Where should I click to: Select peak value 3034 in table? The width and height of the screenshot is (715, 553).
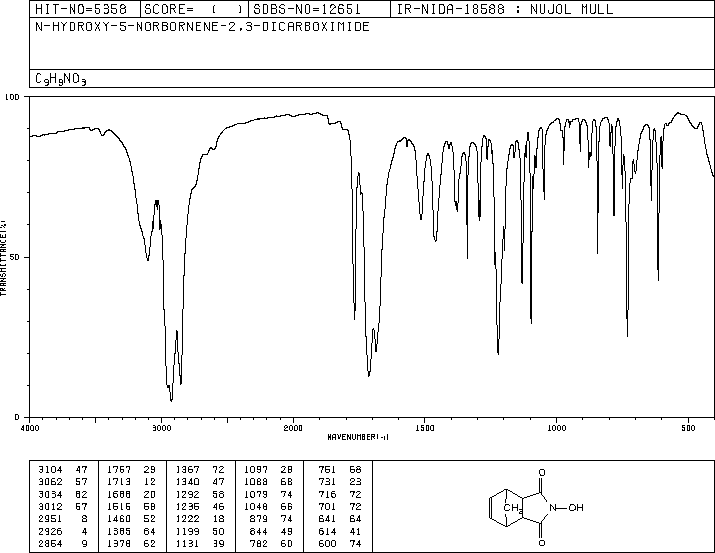(x=50, y=494)
